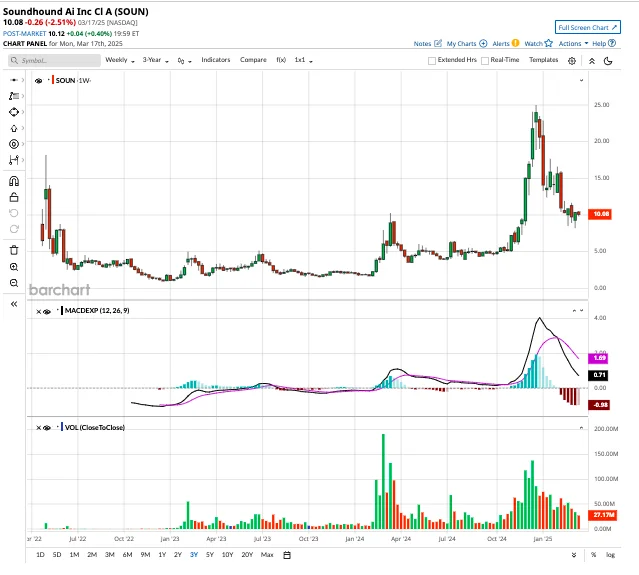The width and height of the screenshot is (639, 575).
Task: Open the Weekly frequency dropdown
Action: pyautogui.click(x=120, y=60)
